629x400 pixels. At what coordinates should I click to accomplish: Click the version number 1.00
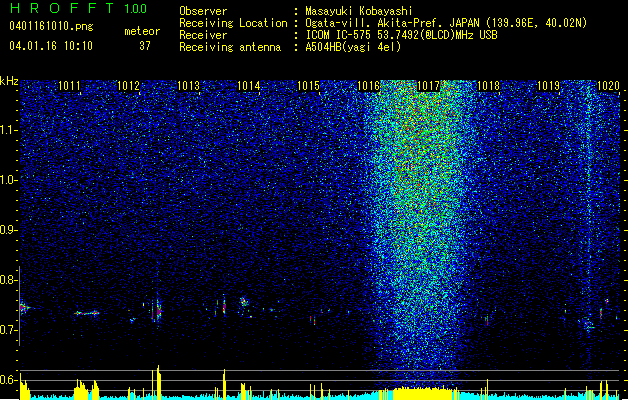136,9
